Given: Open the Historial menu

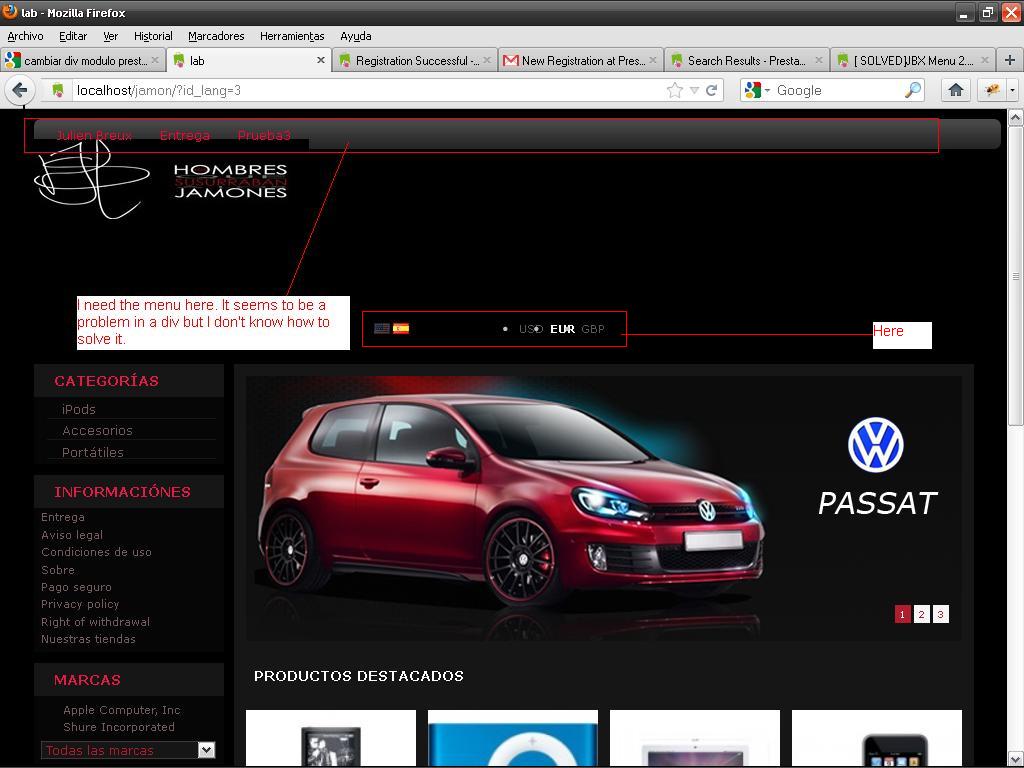Looking at the screenshot, I should 153,36.
